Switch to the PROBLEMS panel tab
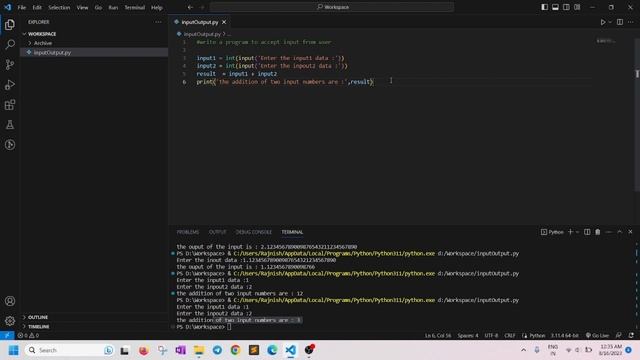640x360 pixels. pos(188,232)
